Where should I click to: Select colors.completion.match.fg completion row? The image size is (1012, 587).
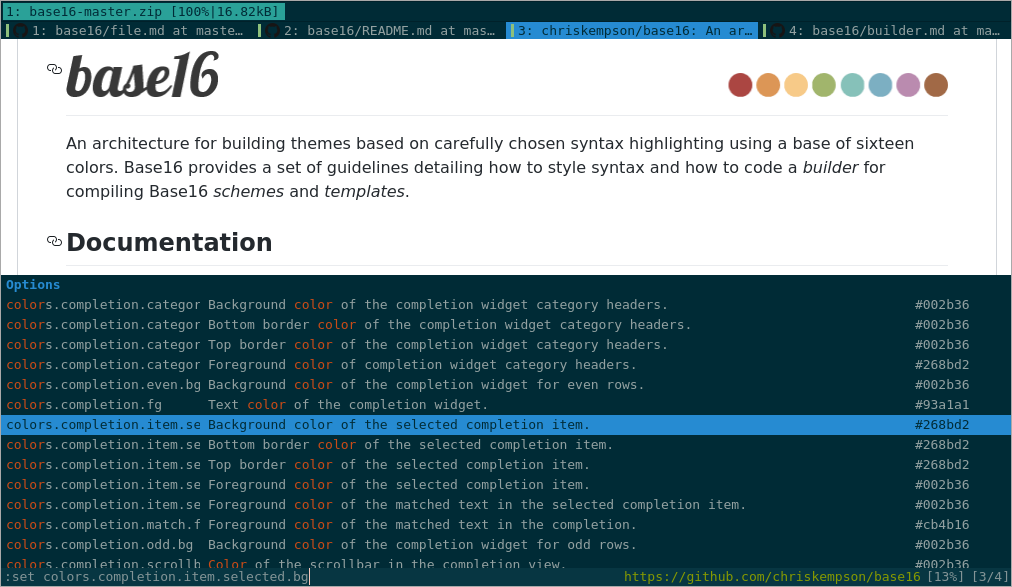click(506, 524)
